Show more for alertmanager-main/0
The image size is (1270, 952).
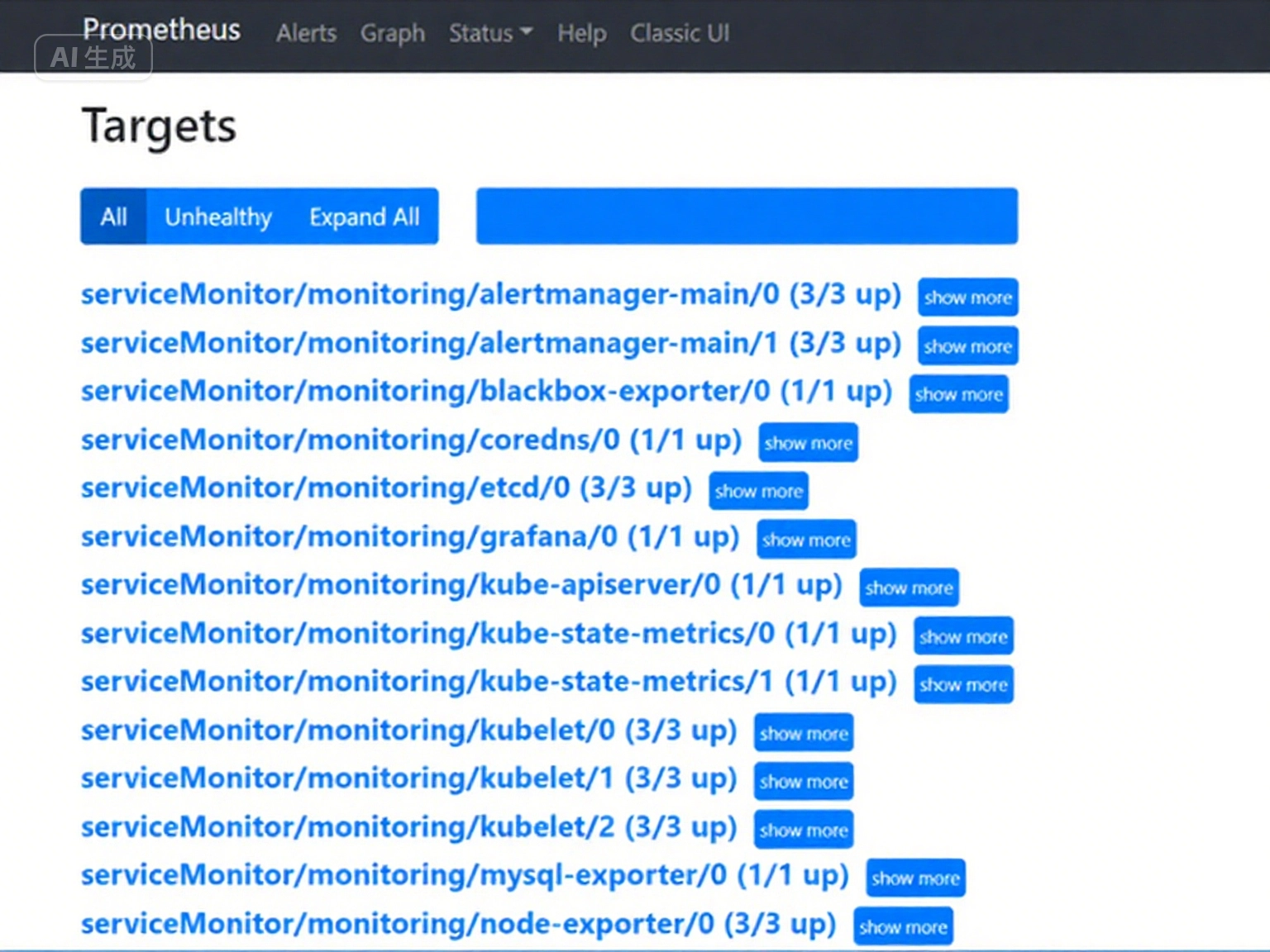967,297
